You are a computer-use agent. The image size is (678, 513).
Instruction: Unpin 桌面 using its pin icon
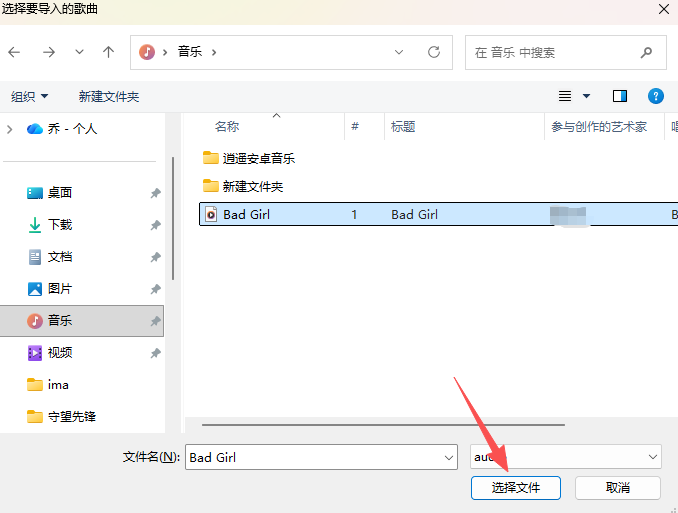click(x=155, y=193)
